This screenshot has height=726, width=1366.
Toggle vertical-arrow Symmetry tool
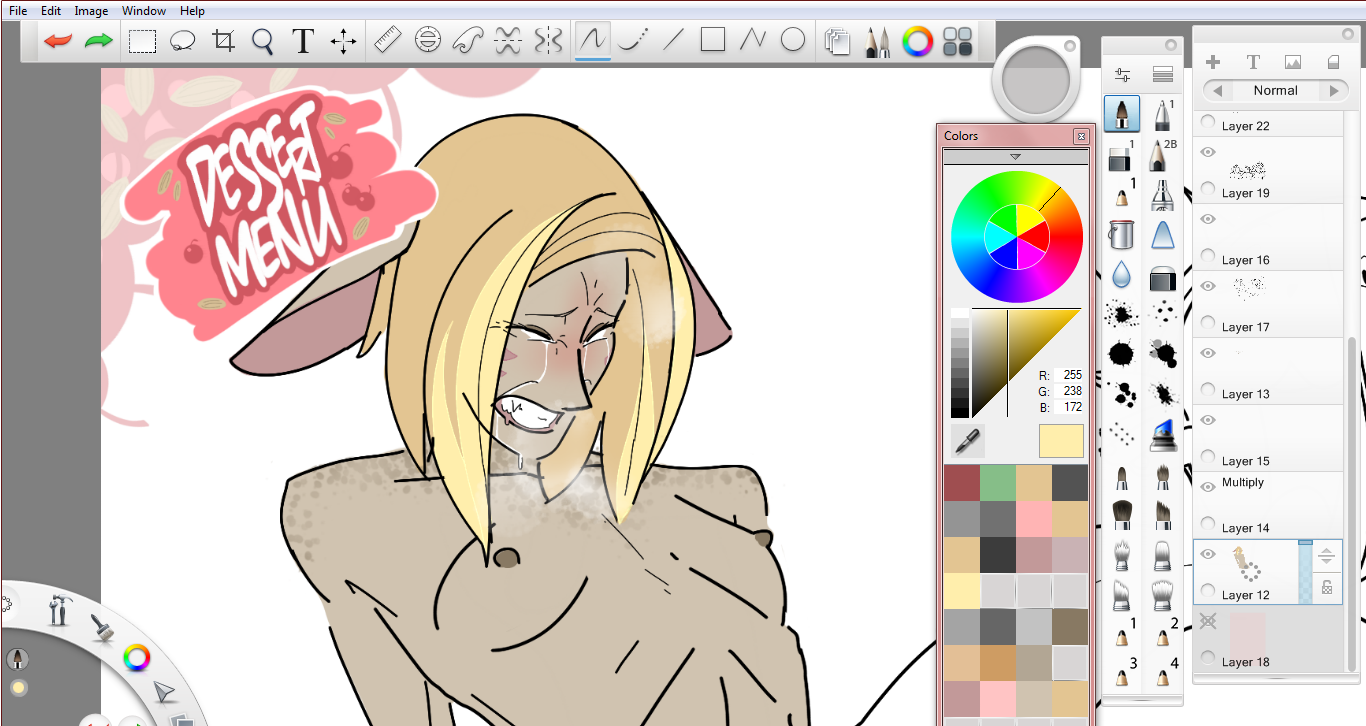pos(549,40)
